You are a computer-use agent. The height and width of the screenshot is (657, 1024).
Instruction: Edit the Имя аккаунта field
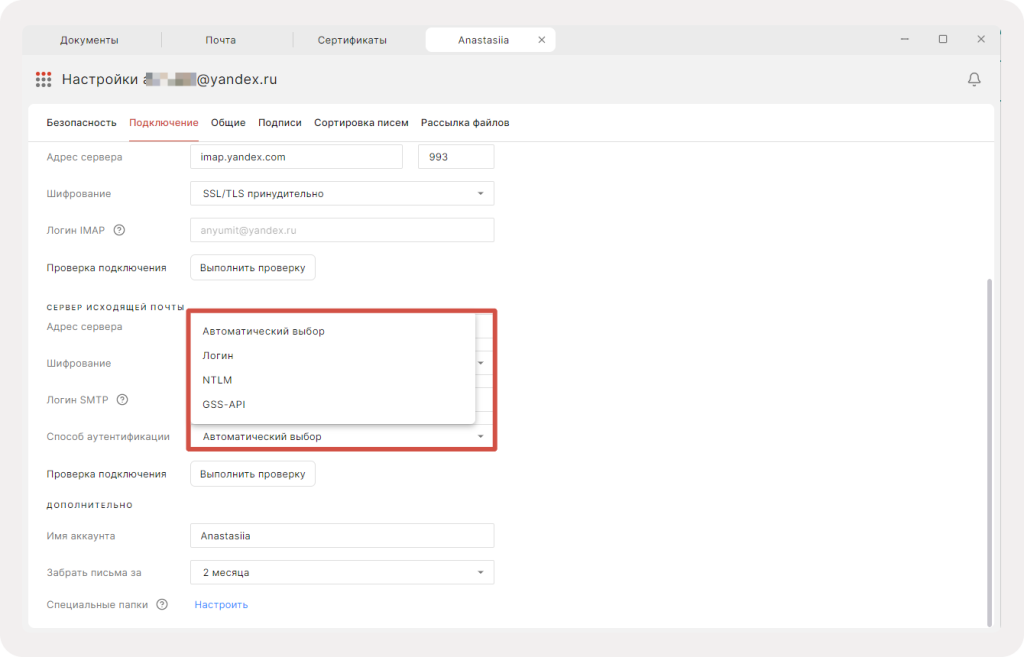342,536
